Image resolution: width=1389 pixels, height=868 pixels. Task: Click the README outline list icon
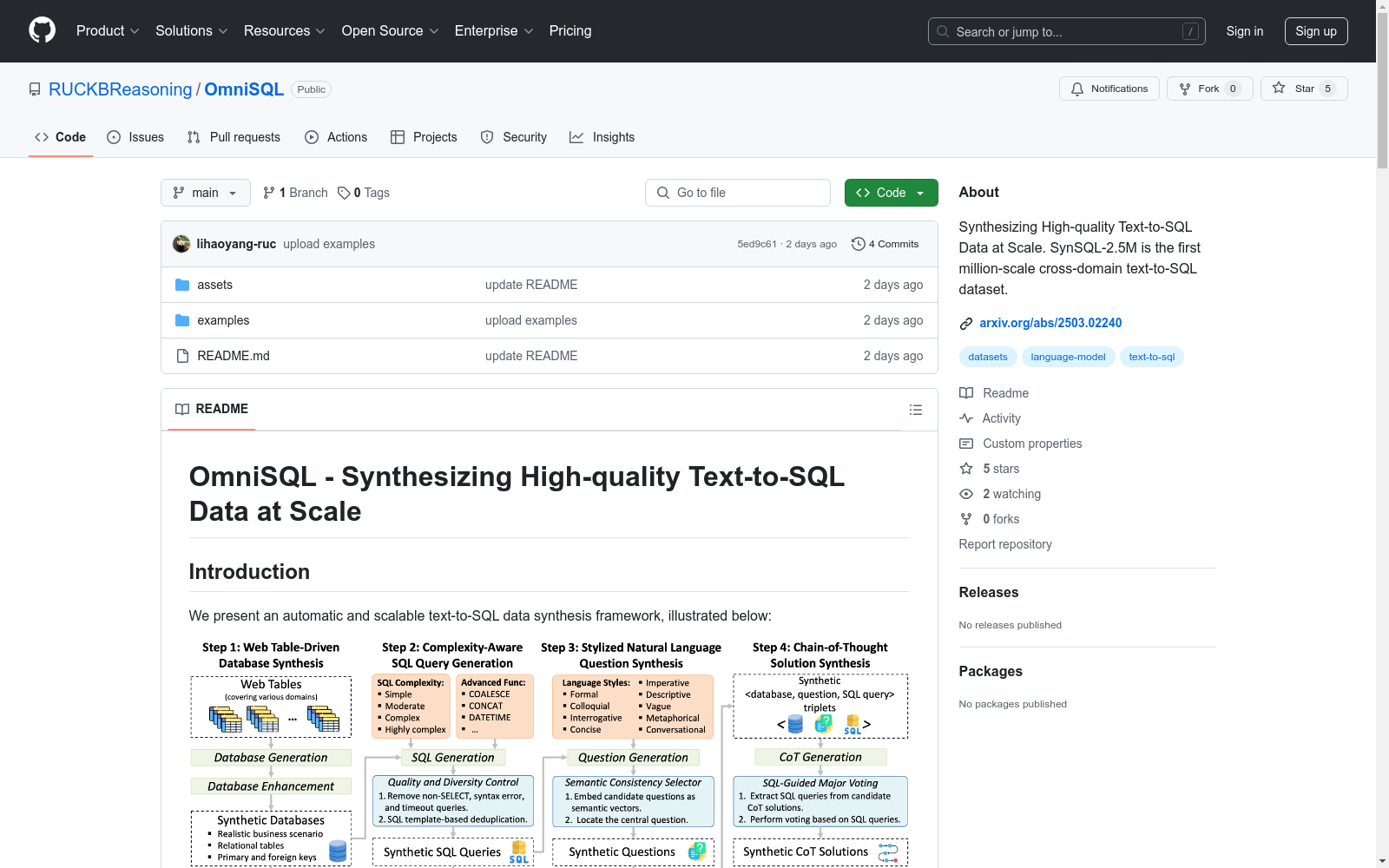pyautogui.click(x=915, y=410)
